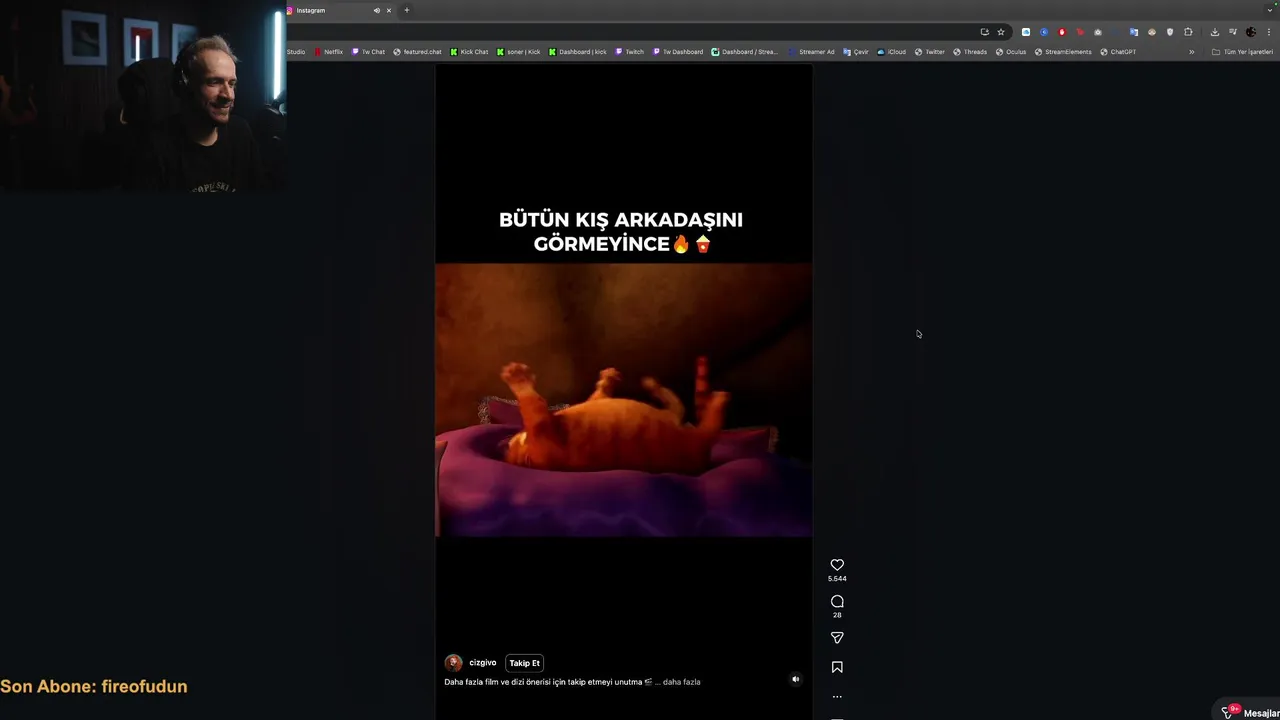This screenshot has height=720, width=1280.
Task: Open the Çevir bookmark
Action: pyautogui.click(x=856, y=52)
